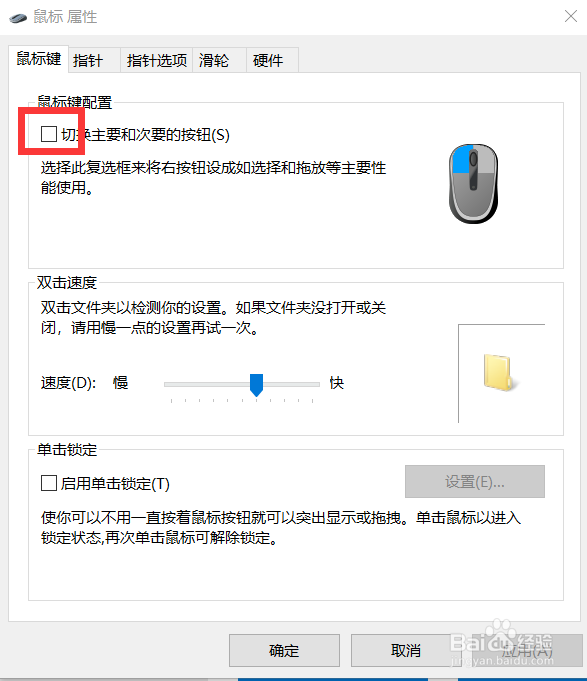
Task: Select the 鼠标键 tab
Action: point(39,59)
